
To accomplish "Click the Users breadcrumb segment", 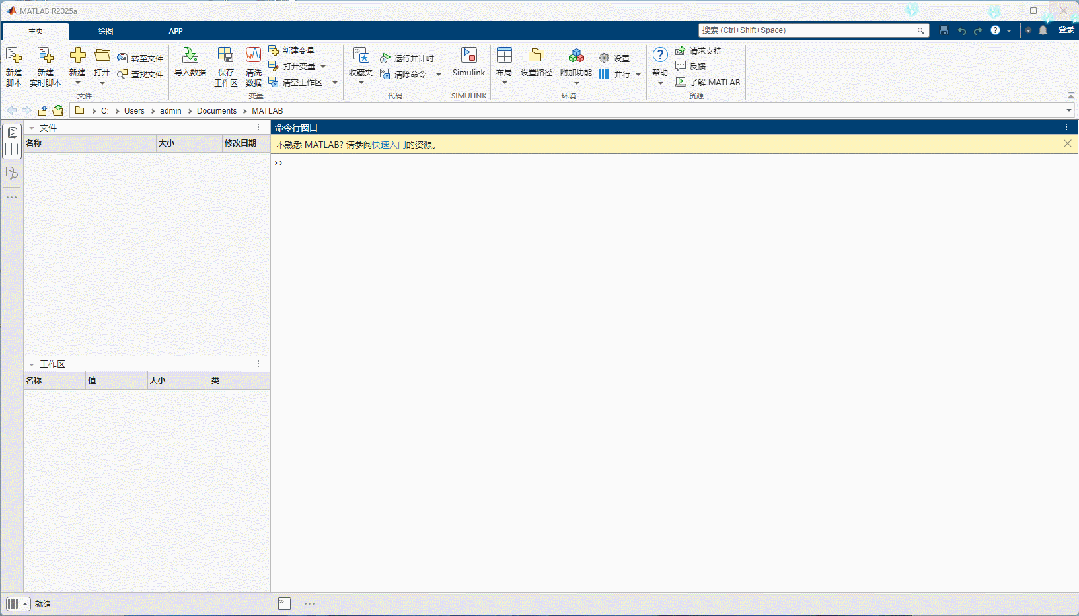I will tap(134, 111).
